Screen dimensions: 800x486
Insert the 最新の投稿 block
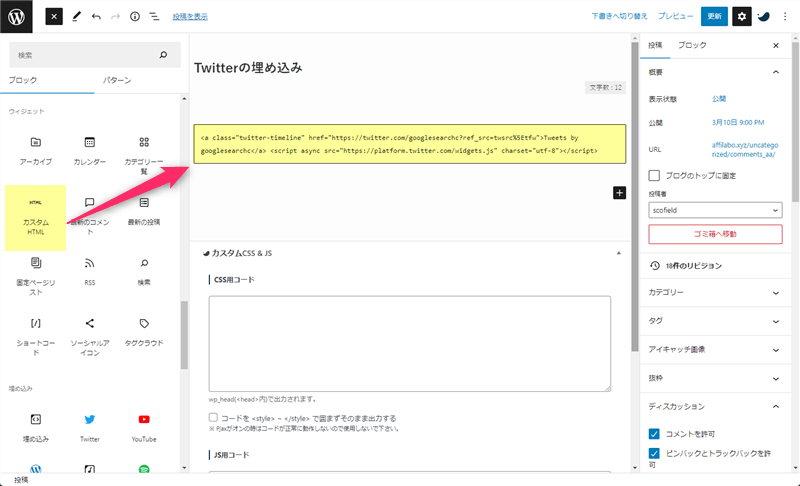pos(144,212)
